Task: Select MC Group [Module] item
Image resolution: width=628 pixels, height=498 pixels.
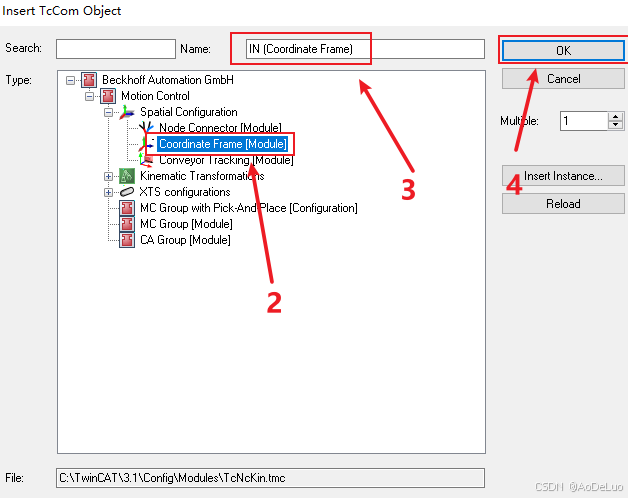Action: coord(186,224)
